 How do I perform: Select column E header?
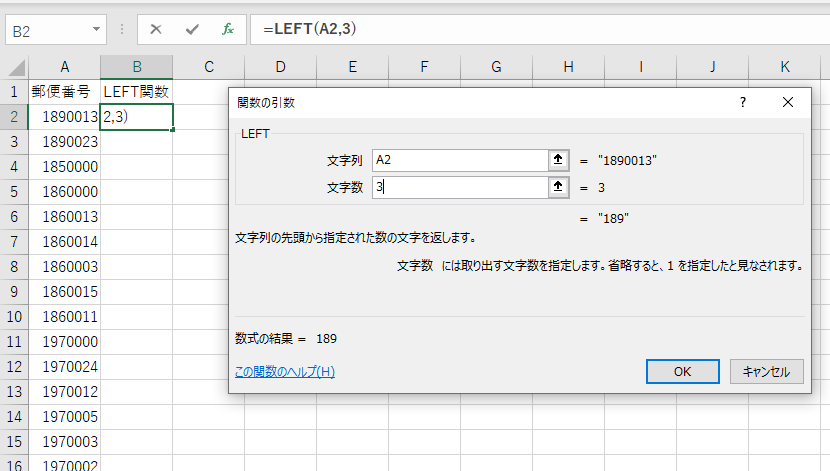pos(353,67)
